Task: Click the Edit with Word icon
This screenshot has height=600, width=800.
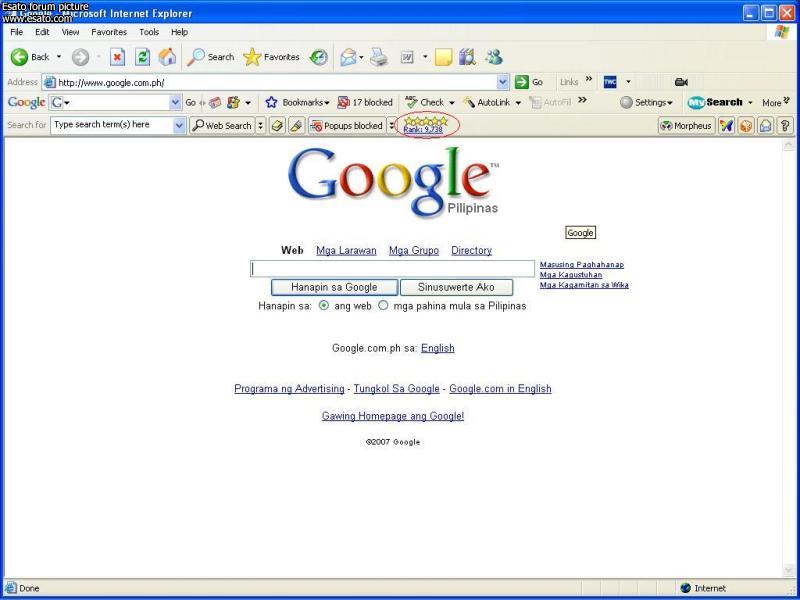Action: coord(407,58)
